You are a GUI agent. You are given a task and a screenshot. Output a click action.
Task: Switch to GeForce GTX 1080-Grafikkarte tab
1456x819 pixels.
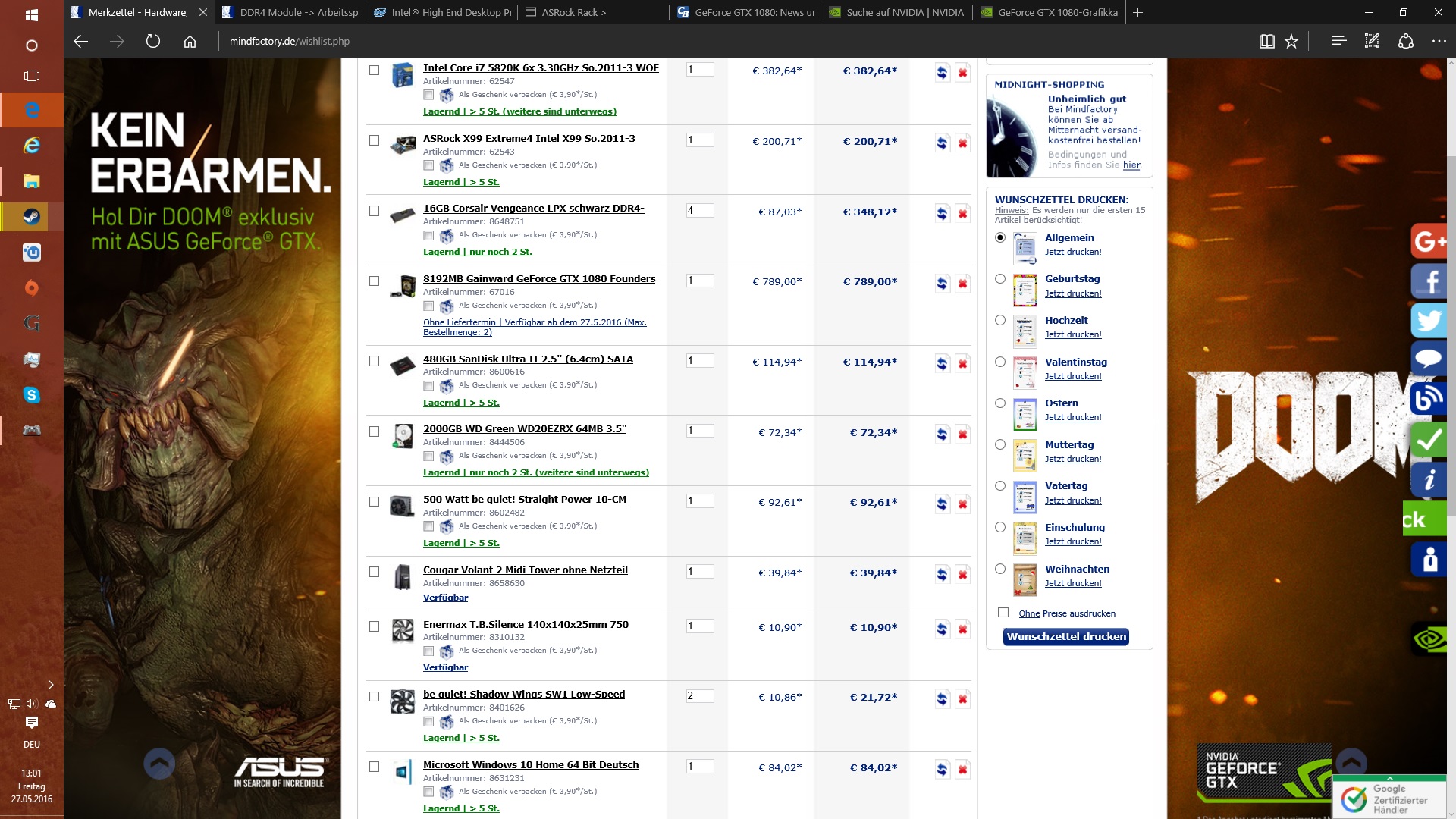(x=1057, y=12)
